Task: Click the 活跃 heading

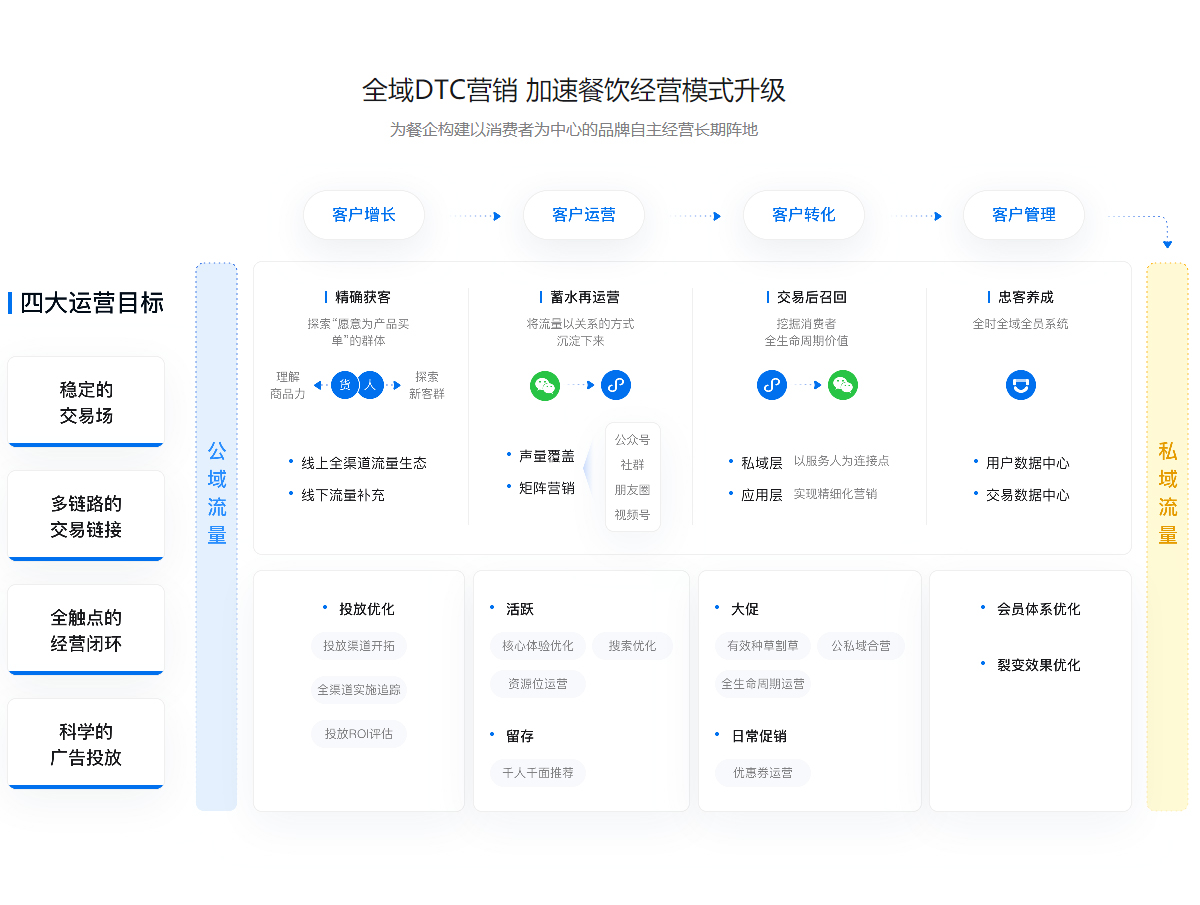Action: pyautogui.click(x=520, y=609)
